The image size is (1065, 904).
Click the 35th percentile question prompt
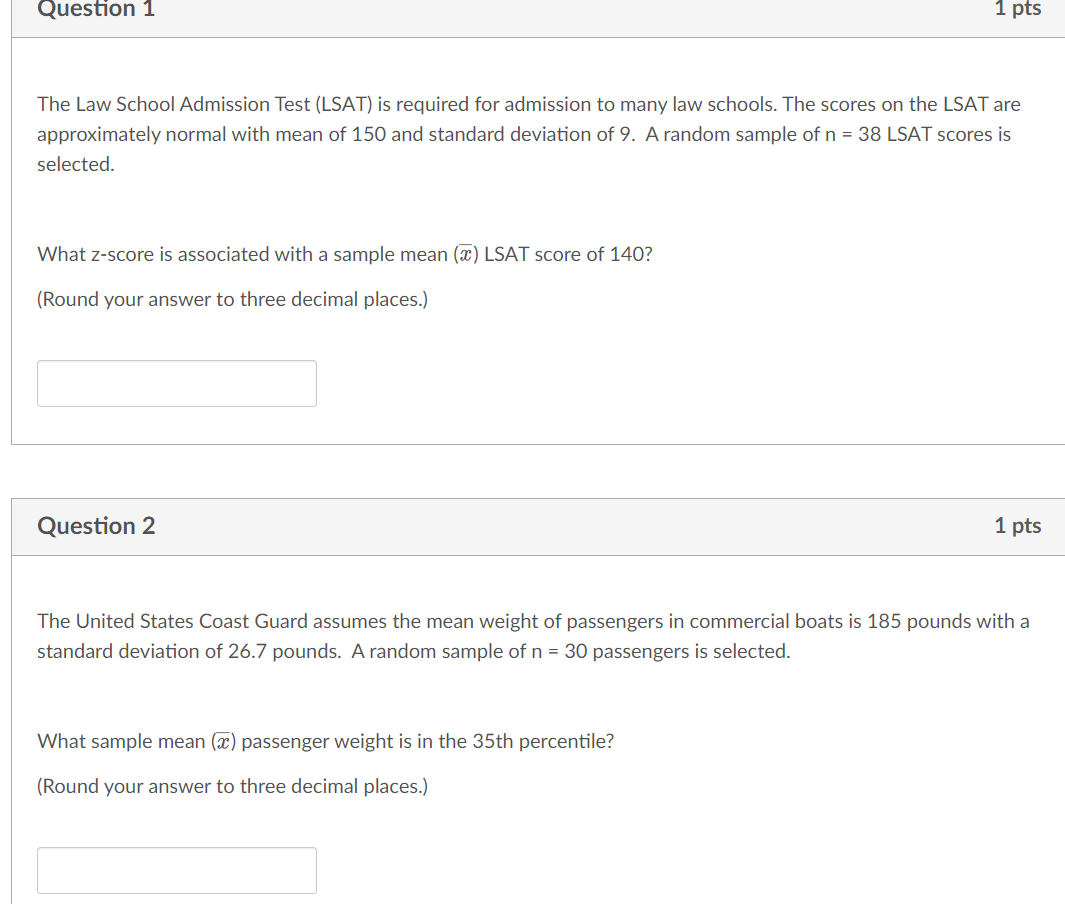click(325, 741)
